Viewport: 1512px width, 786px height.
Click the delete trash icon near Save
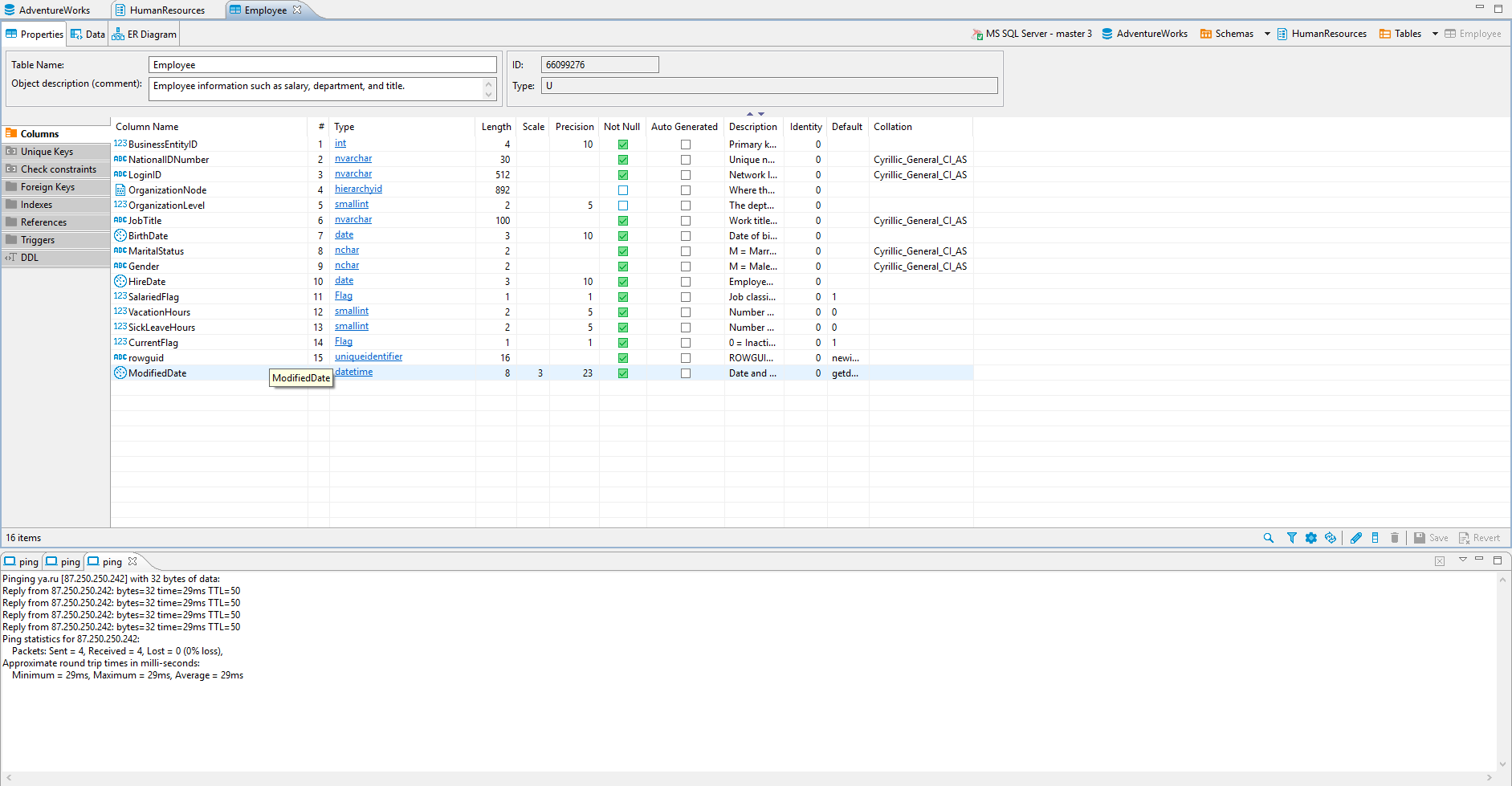[x=1395, y=537]
